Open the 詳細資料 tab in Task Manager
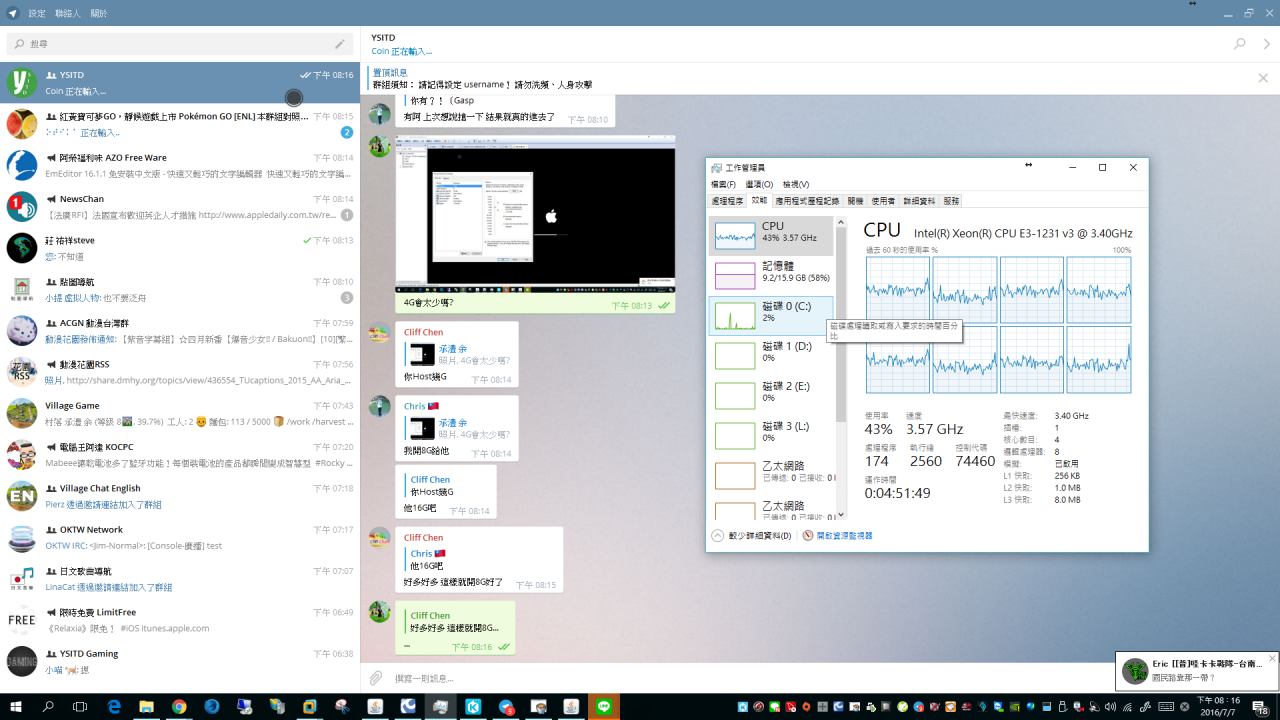Screen dimensions: 1280x720 pyautogui.click(x=918, y=201)
